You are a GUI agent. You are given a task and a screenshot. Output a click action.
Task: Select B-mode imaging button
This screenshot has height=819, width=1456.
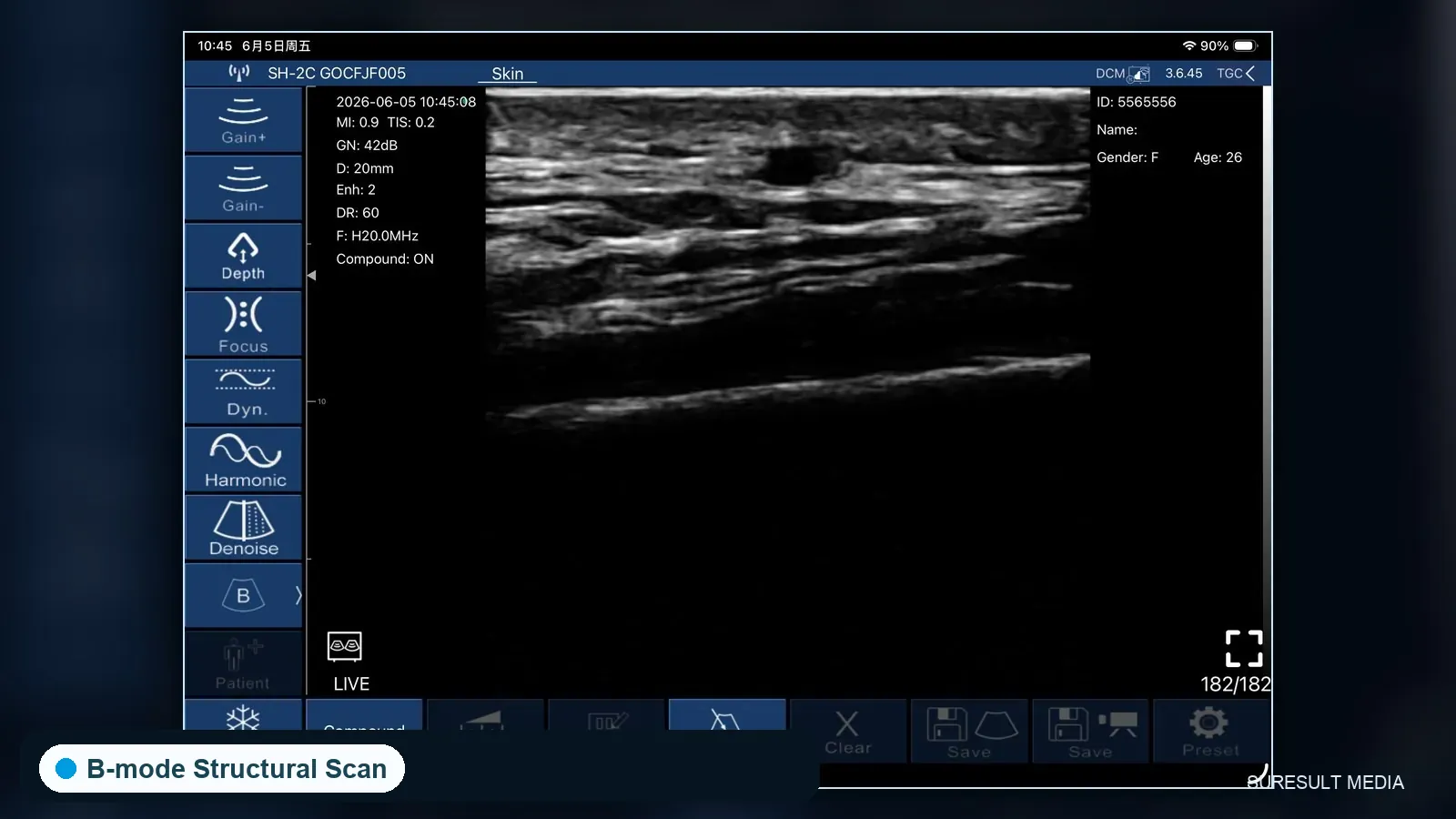point(243,596)
